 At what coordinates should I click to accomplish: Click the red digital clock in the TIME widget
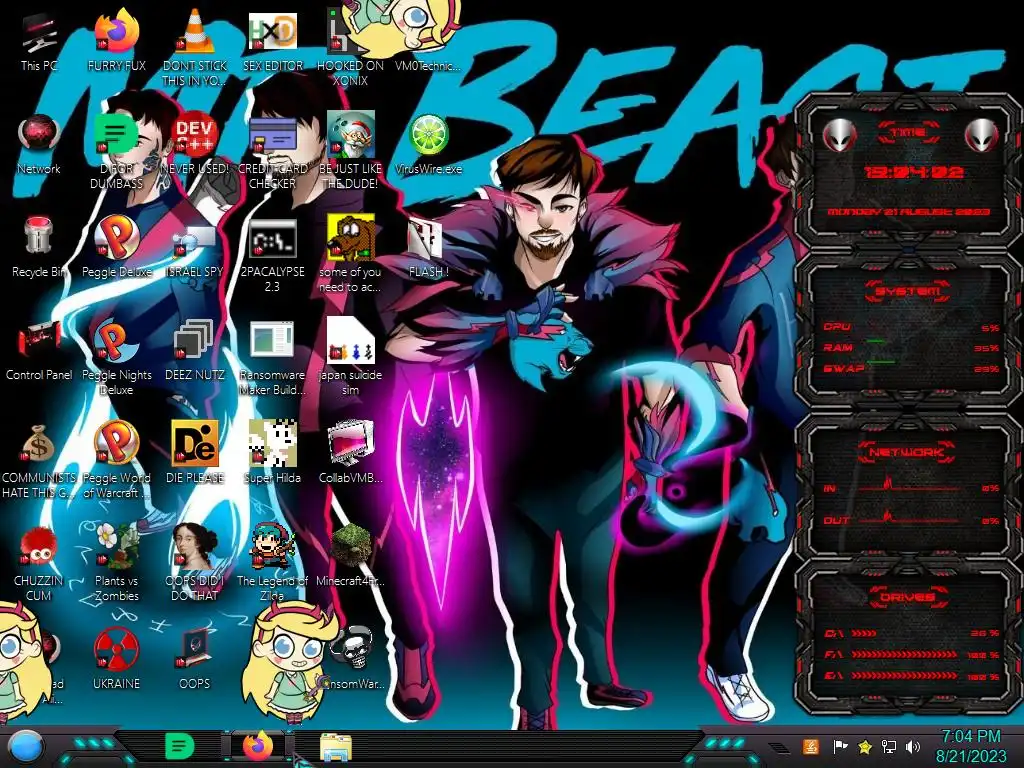tap(913, 172)
